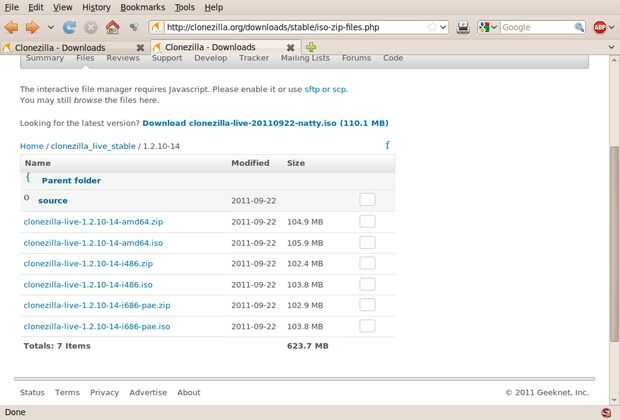
Task: Open the Support page tab
Action: click(167, 58)
